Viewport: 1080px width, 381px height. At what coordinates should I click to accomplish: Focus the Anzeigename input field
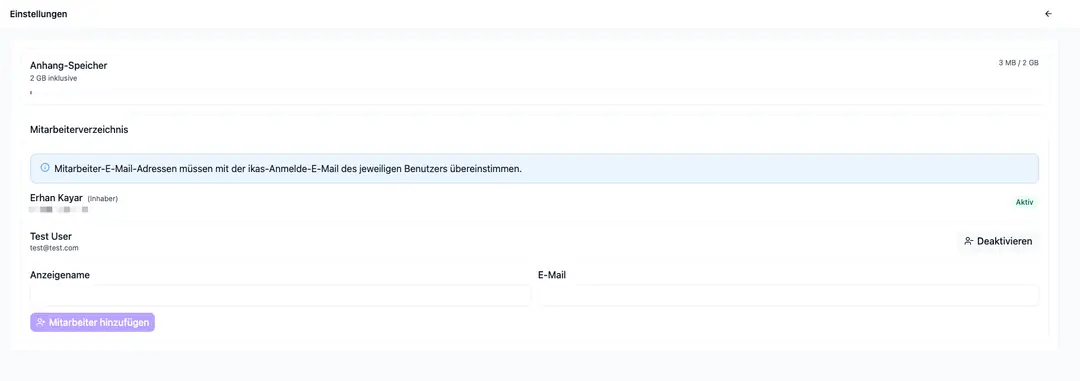point(280,296)
